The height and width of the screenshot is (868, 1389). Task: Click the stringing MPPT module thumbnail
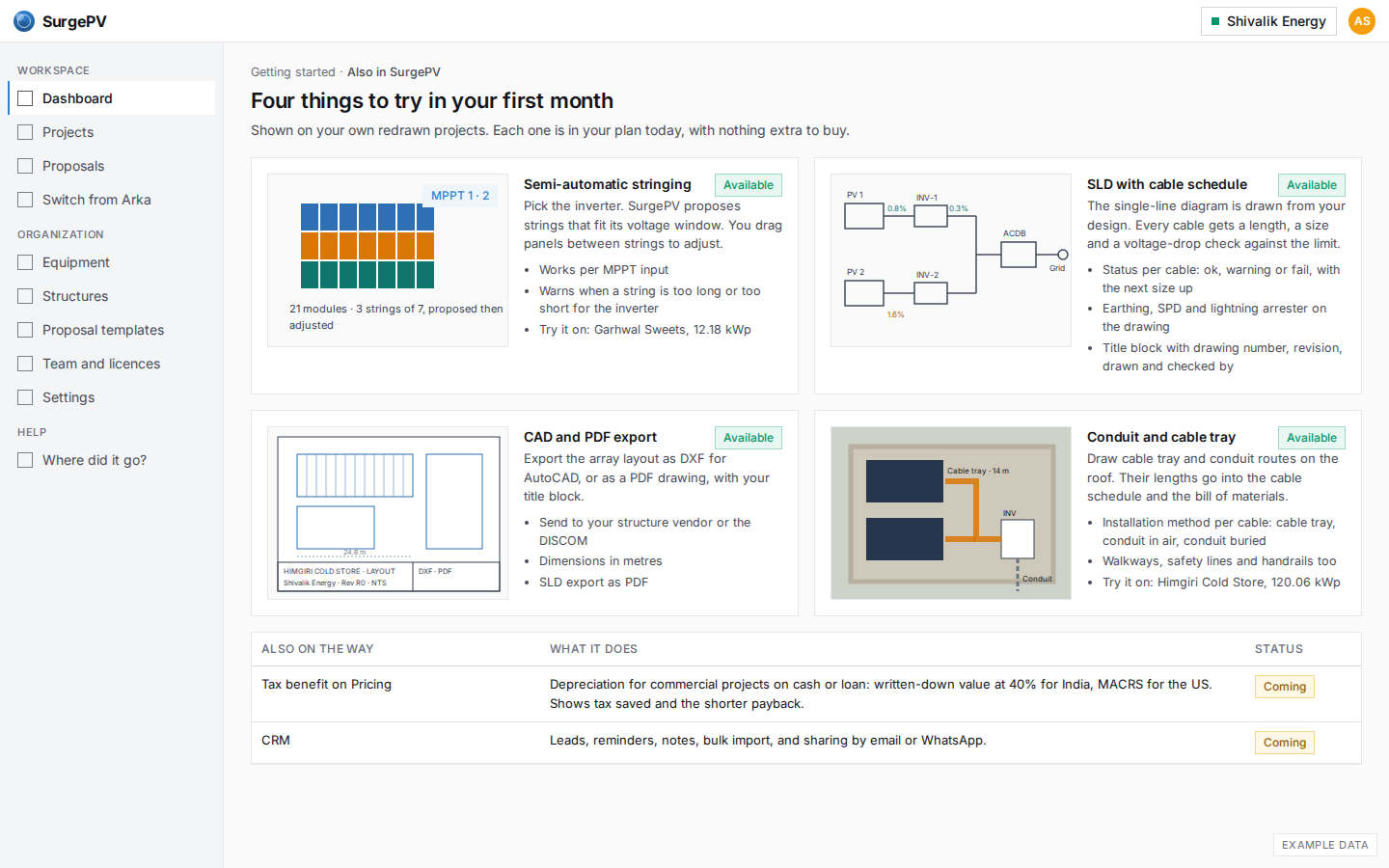click(388, 260)
